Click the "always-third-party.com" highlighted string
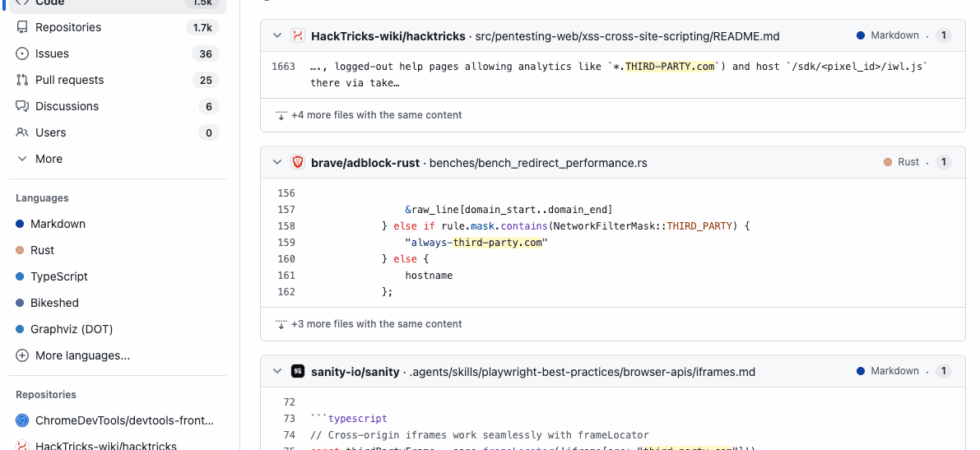Image resolution: width=980 pixels, height=450 pixels. [x=476, y=242]
